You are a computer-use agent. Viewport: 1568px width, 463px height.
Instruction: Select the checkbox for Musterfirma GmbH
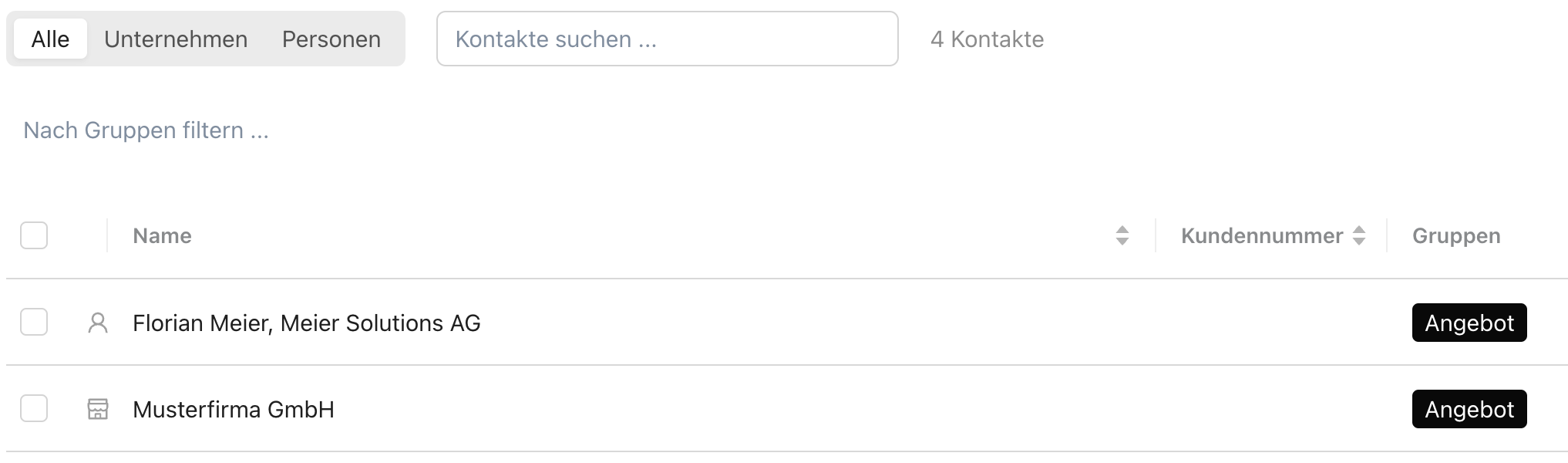click(34, 409)
